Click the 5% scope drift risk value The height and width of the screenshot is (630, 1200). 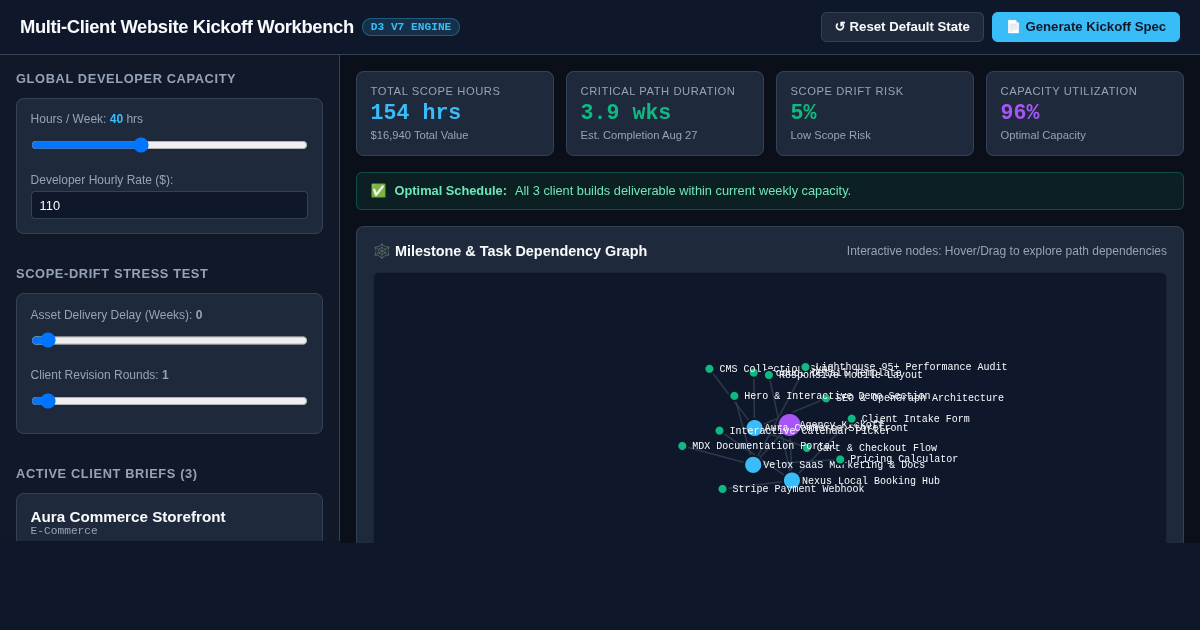pos(804,113)
